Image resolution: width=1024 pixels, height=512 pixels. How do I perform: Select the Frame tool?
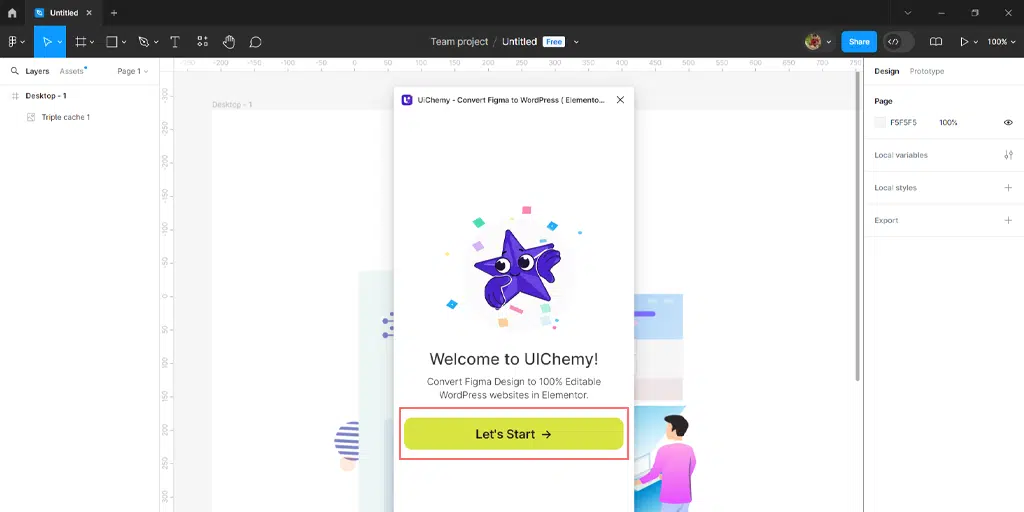coord(80,42)
